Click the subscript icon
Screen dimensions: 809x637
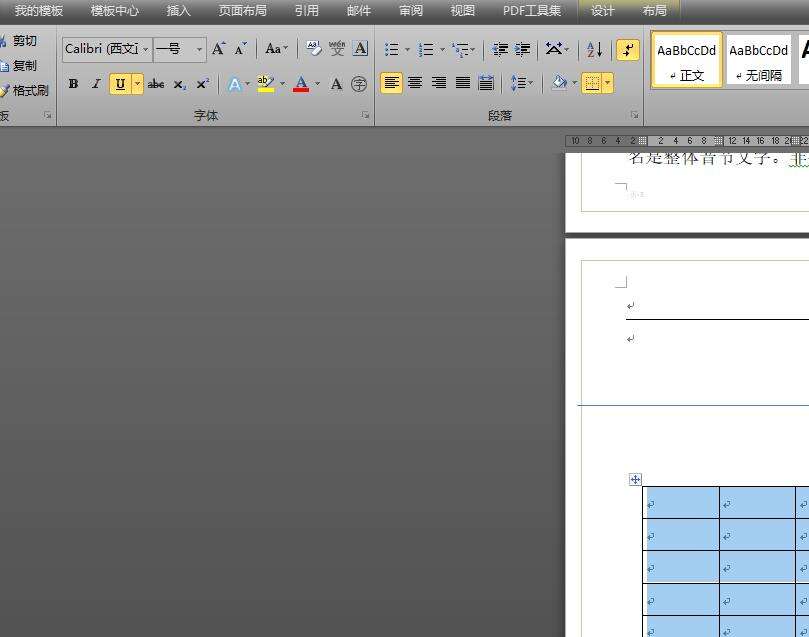tap(179, 84)
